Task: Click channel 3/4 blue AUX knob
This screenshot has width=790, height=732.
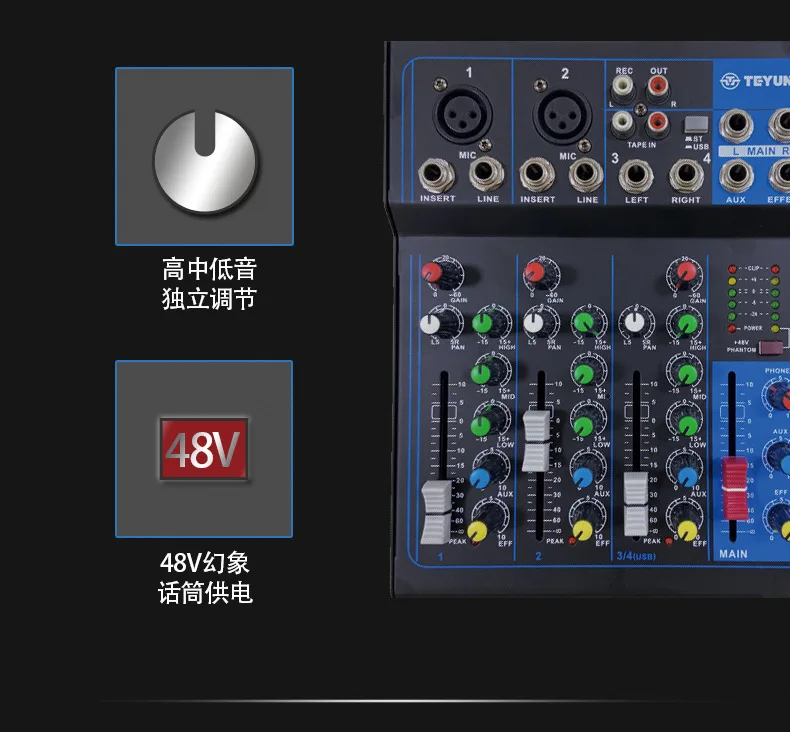Action: tap(688, 477)
